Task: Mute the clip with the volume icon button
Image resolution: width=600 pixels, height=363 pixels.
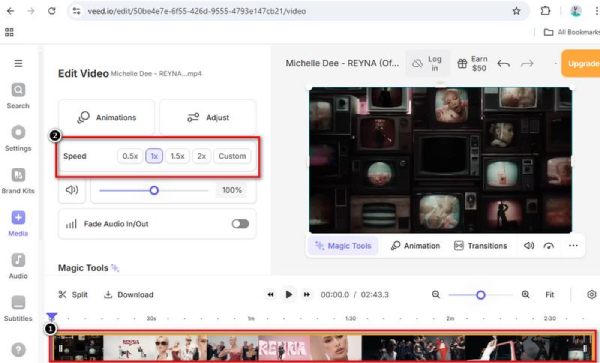Action: tap(72, 190)
